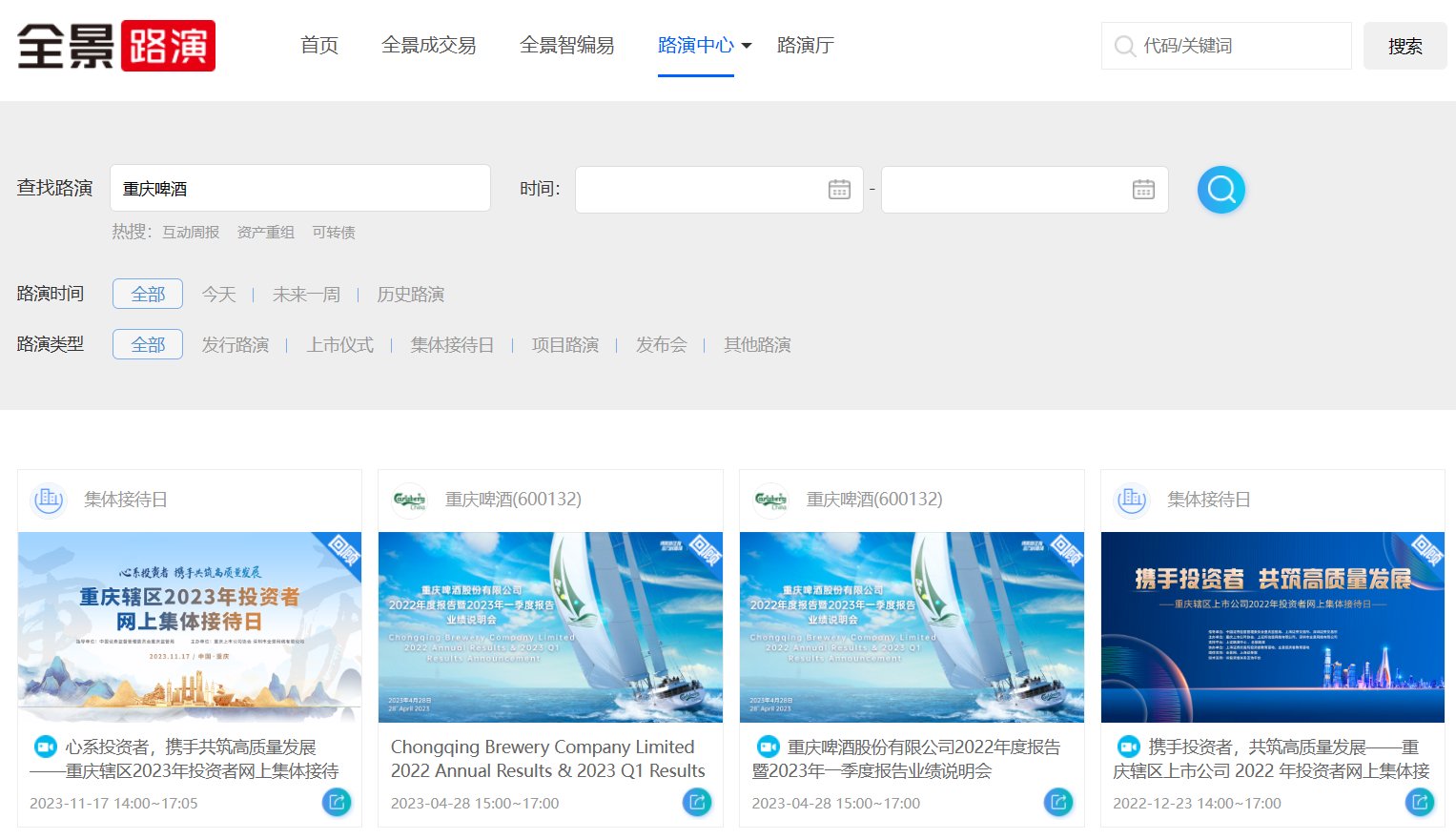Click building icon on 2022 集体接待日 card
This screenshot has width=1456, height=839.
point(1132,499)
